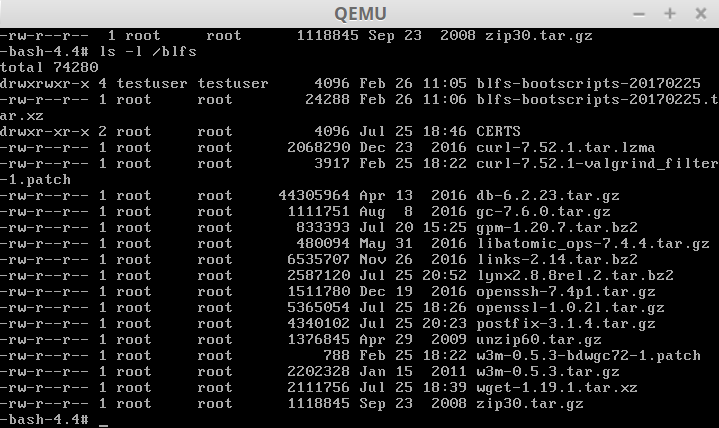Click the 'ls -l /blfs' command text
This screenshot has width=719, height=428.
pyautogui.click(x=148, y=51)
